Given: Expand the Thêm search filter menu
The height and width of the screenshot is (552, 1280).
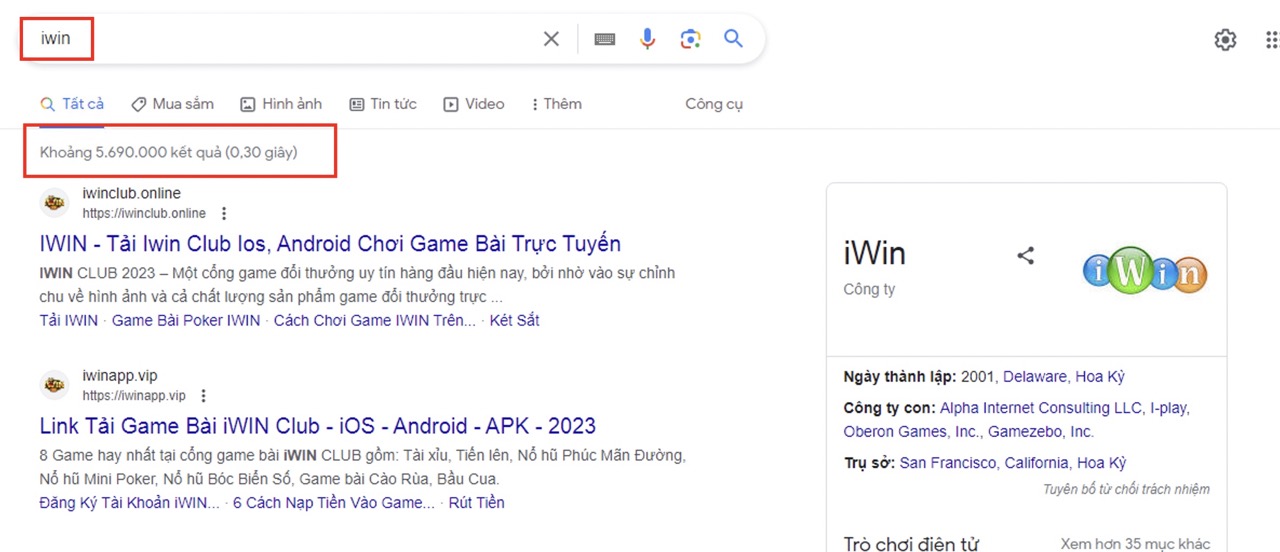Looking at the screenshot, I should pos(556,104).
